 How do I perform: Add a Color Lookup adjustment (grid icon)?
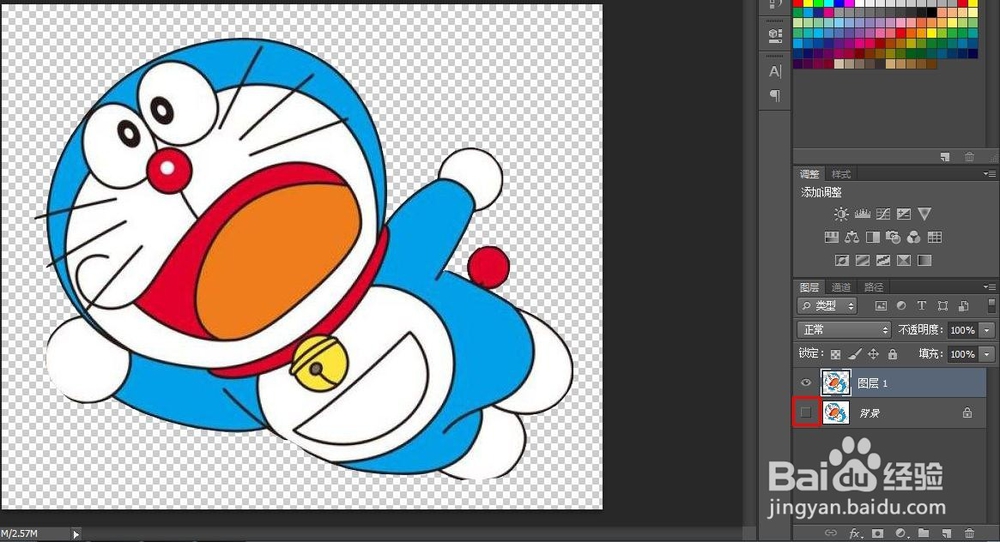click(x=934, y=238)
